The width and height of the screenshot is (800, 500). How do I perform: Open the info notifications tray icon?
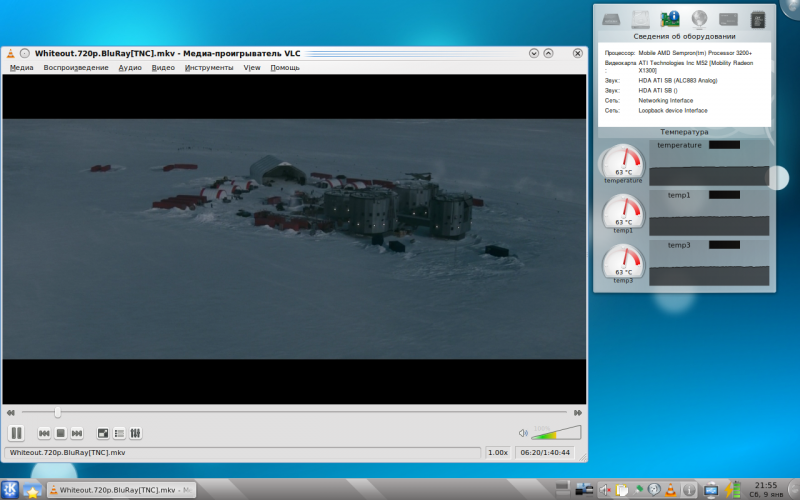(689, 490)
